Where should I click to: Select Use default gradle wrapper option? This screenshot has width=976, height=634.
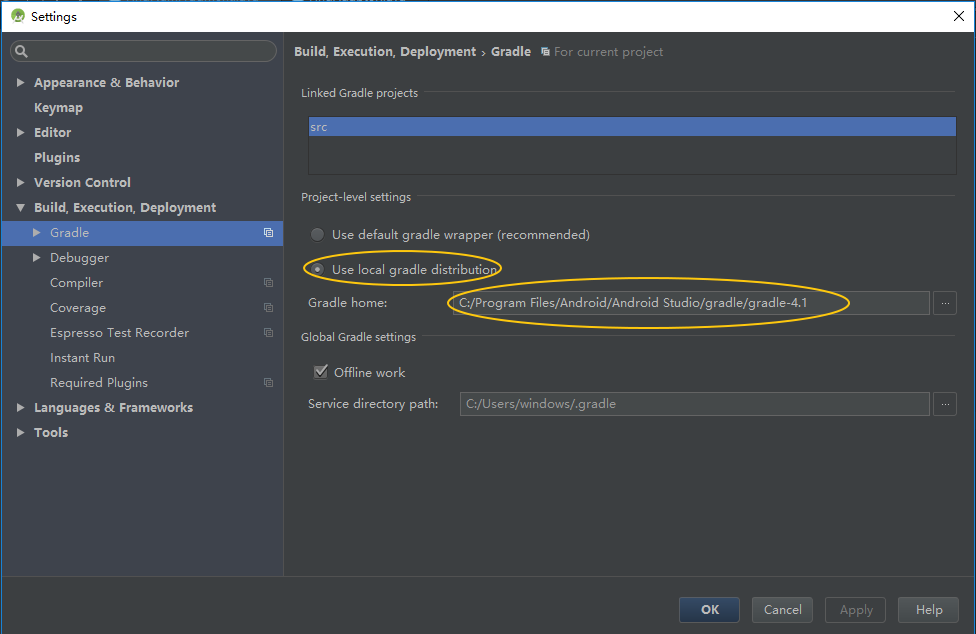(x=317, y=235)
